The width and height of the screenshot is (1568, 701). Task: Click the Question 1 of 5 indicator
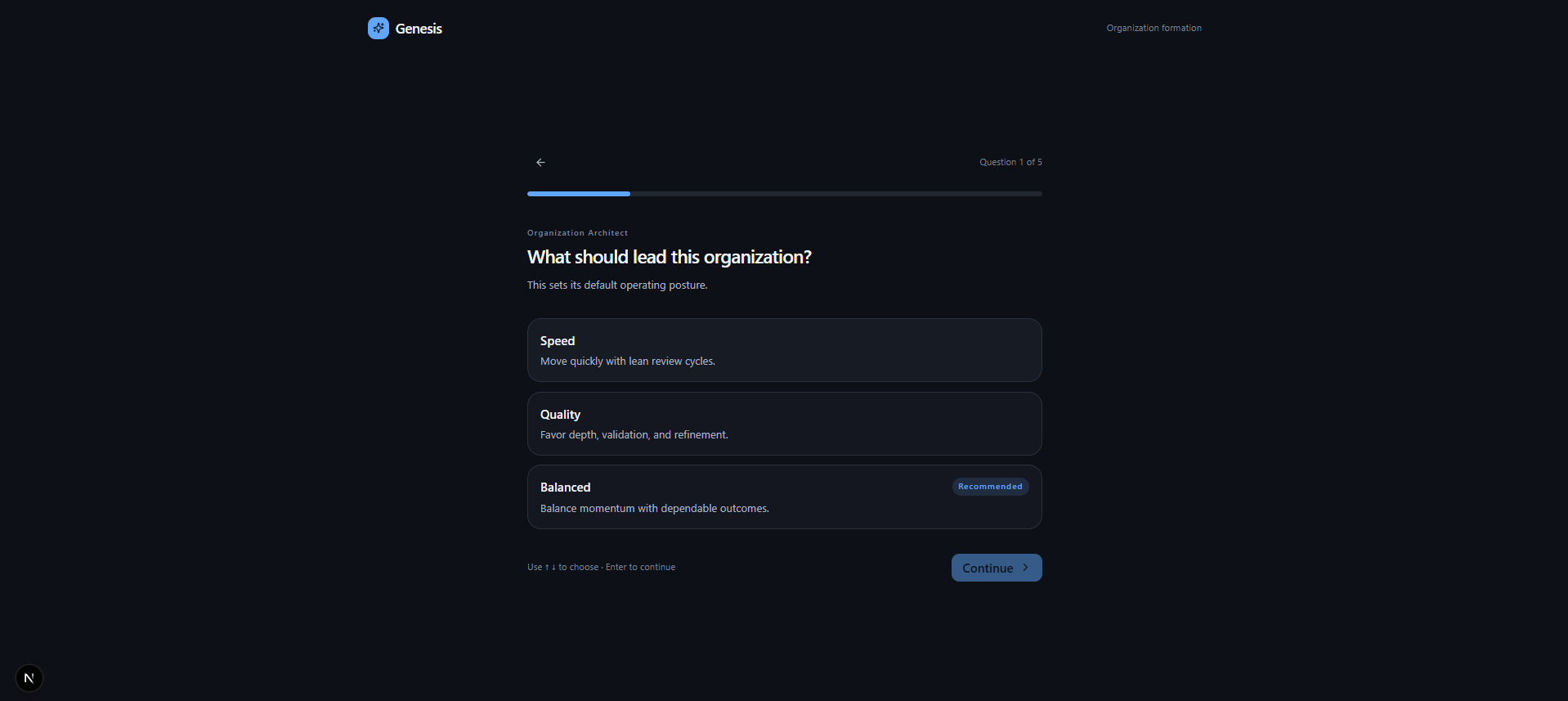pyautogui.click(x=1010, y=162)
